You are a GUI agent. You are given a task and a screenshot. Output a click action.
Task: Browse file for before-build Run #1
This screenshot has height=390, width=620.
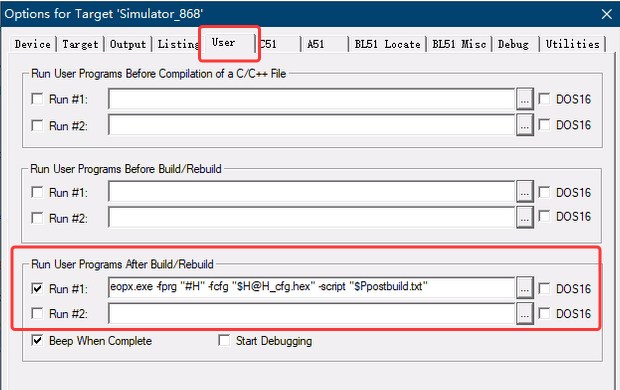pos(525,192)
